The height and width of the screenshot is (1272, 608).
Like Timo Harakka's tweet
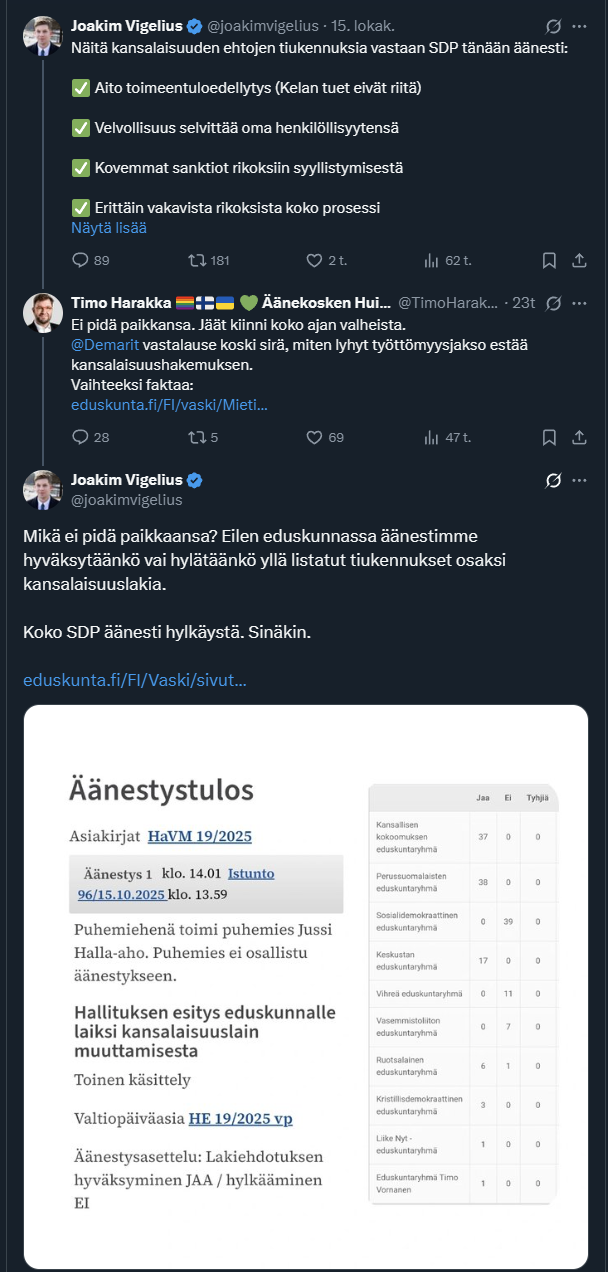(314, 437)
